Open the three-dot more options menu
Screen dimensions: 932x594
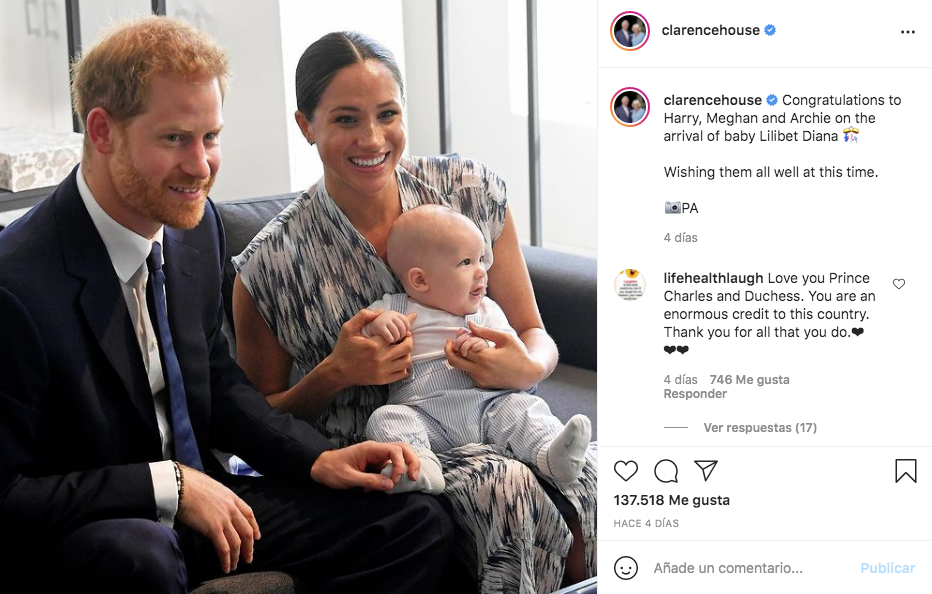tap(908, 32)
